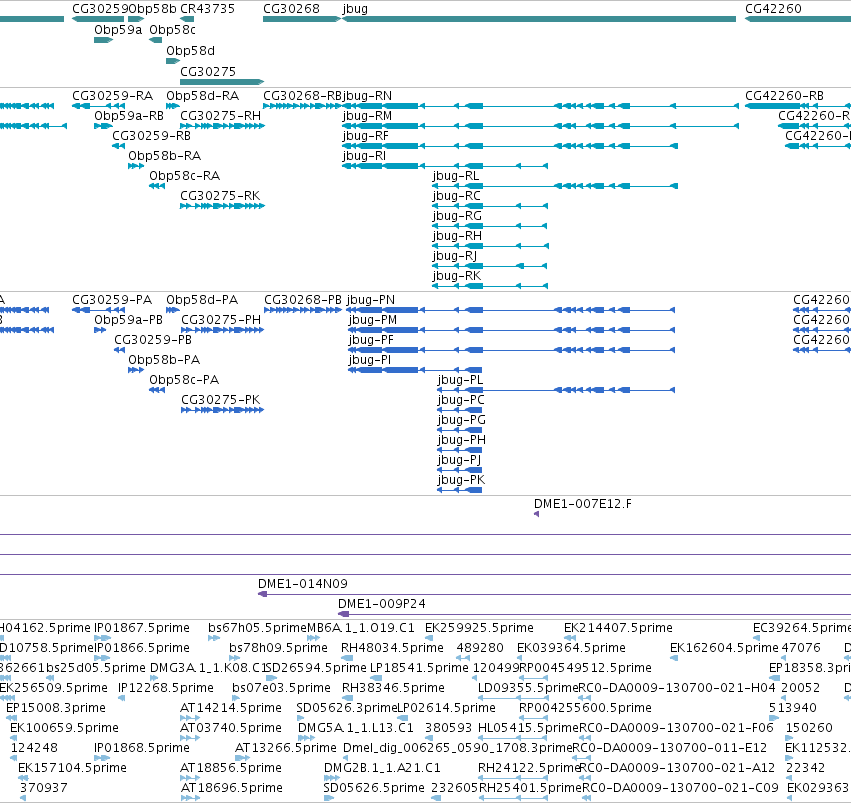
Task: Select the CG30275 gene label
Action: pos(208,72)
